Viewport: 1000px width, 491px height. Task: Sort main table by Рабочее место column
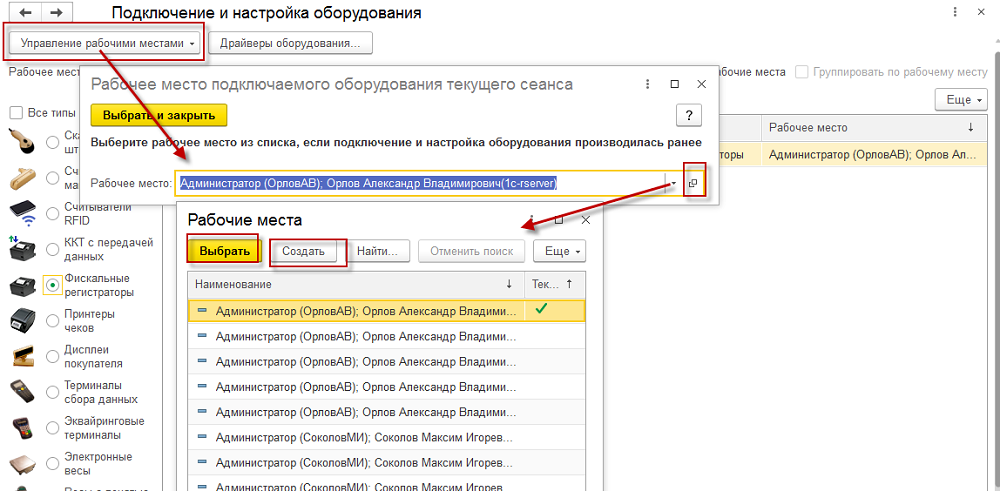[874, 128]
